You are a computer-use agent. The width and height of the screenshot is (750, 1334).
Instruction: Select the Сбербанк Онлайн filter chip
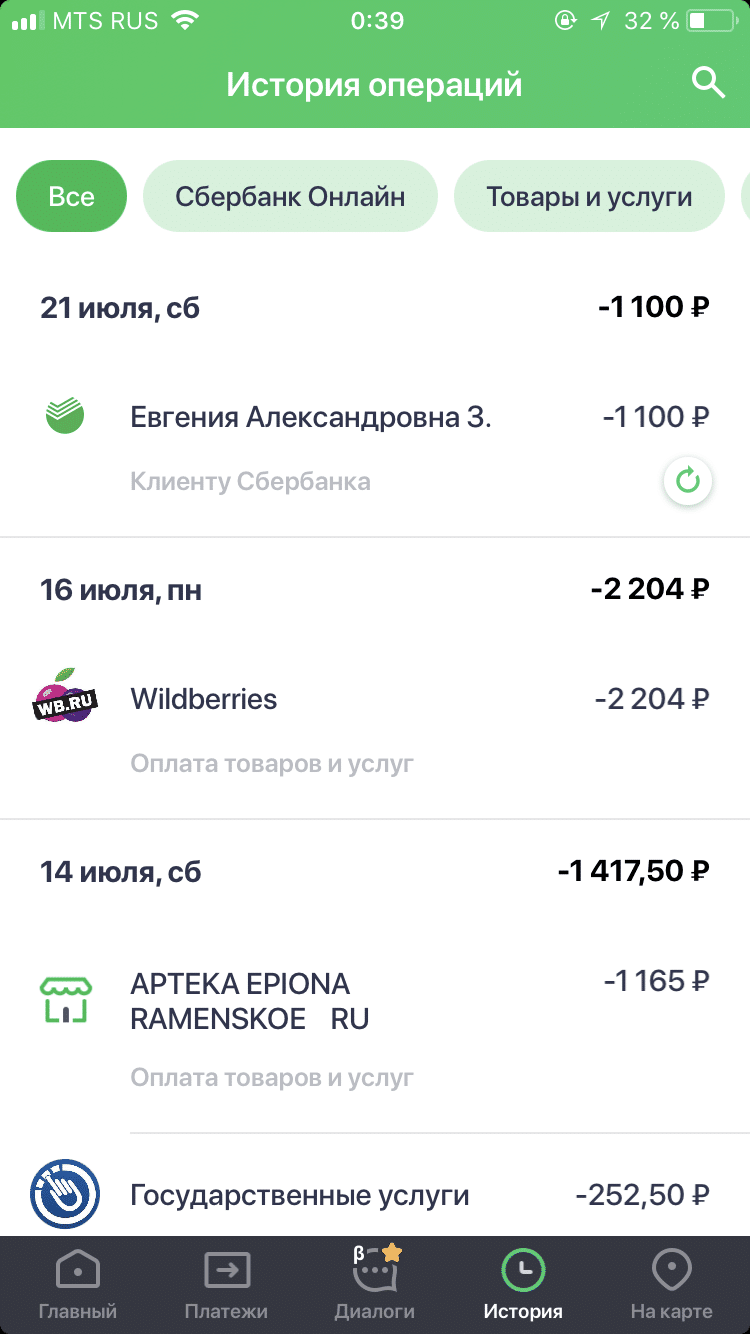pyautogui.click(x=290, y=196)
